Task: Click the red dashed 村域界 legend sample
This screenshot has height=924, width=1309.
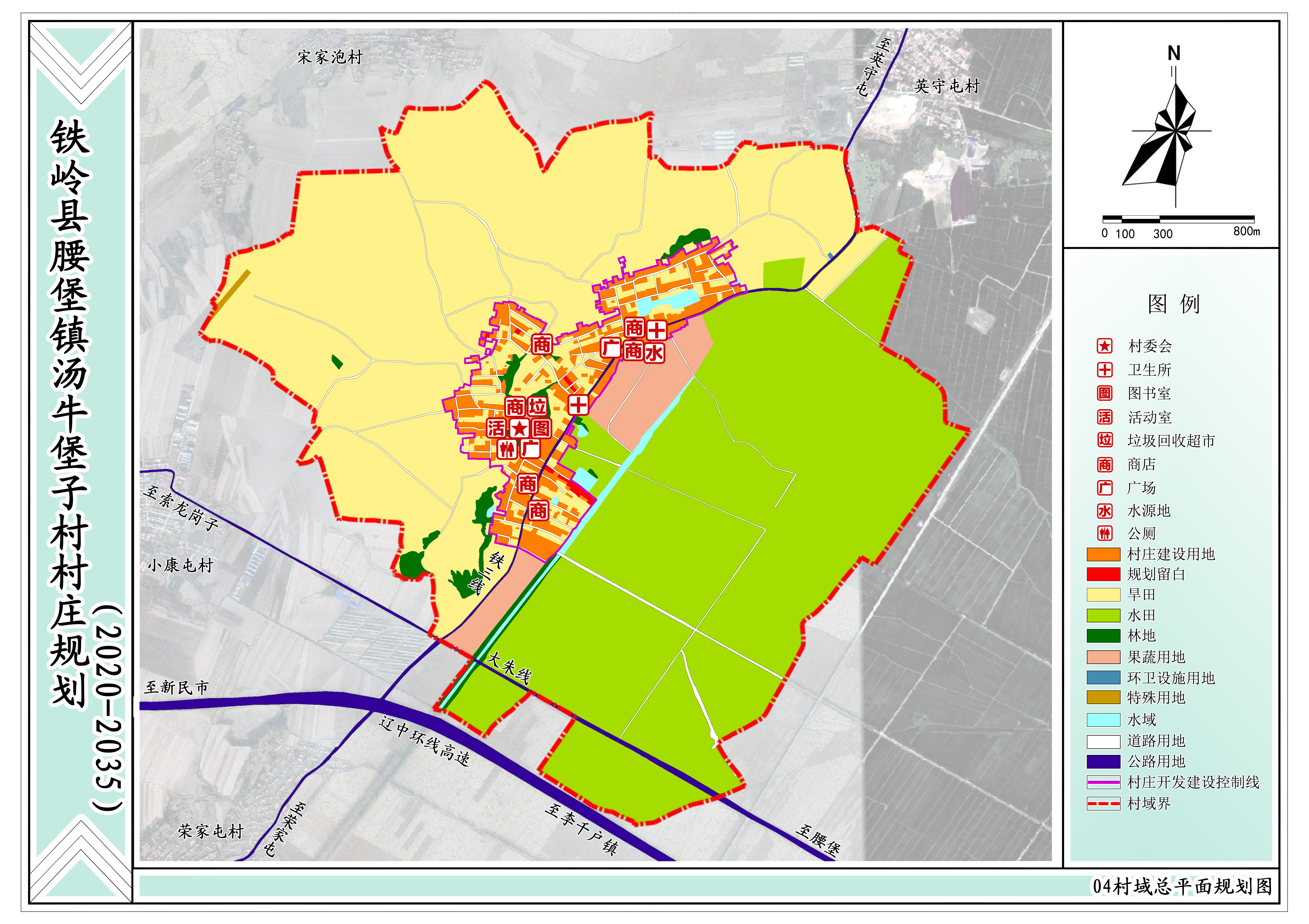Action: [x=1103, y=804]
